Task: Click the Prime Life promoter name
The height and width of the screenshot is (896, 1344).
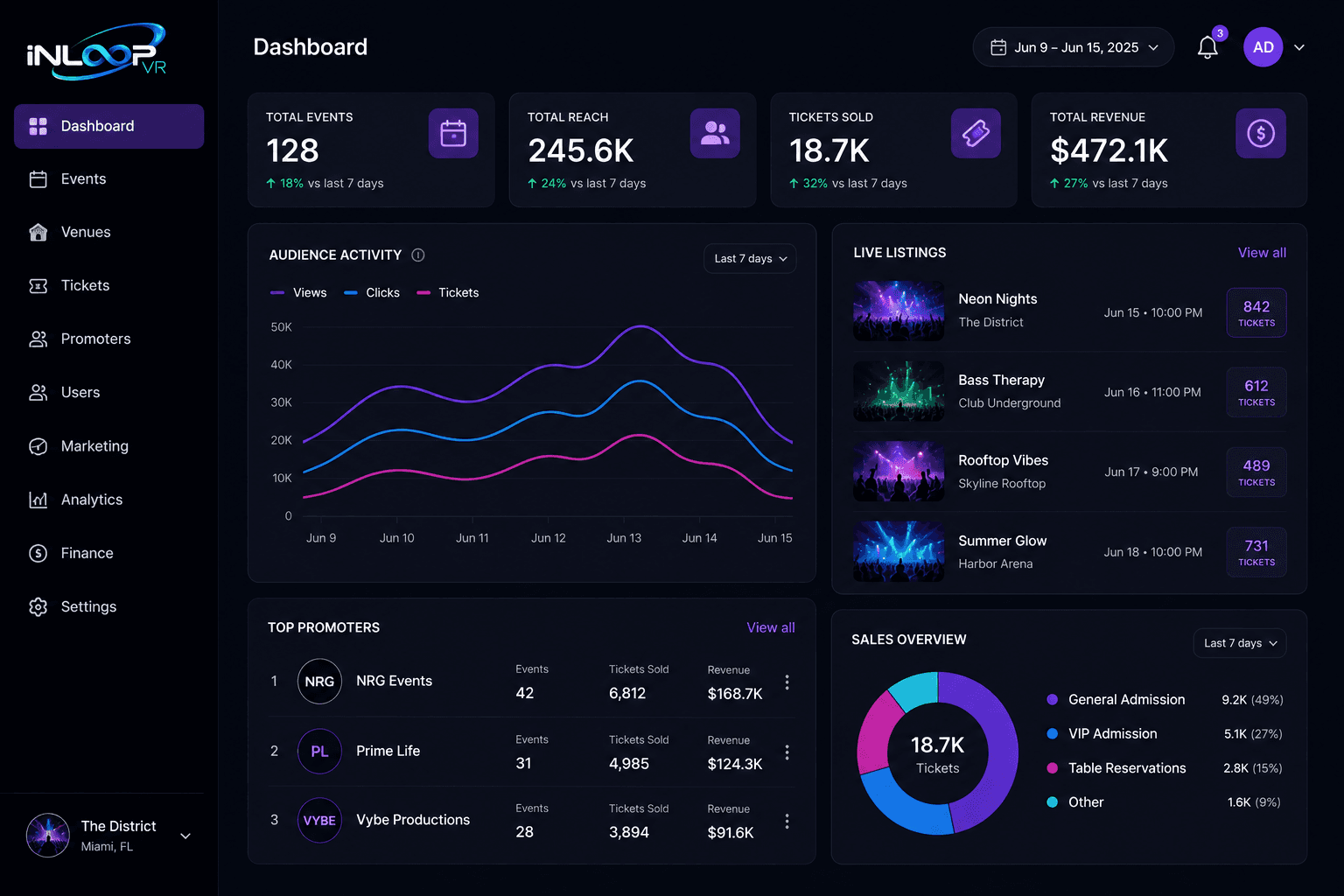Action: coord(388,751)
